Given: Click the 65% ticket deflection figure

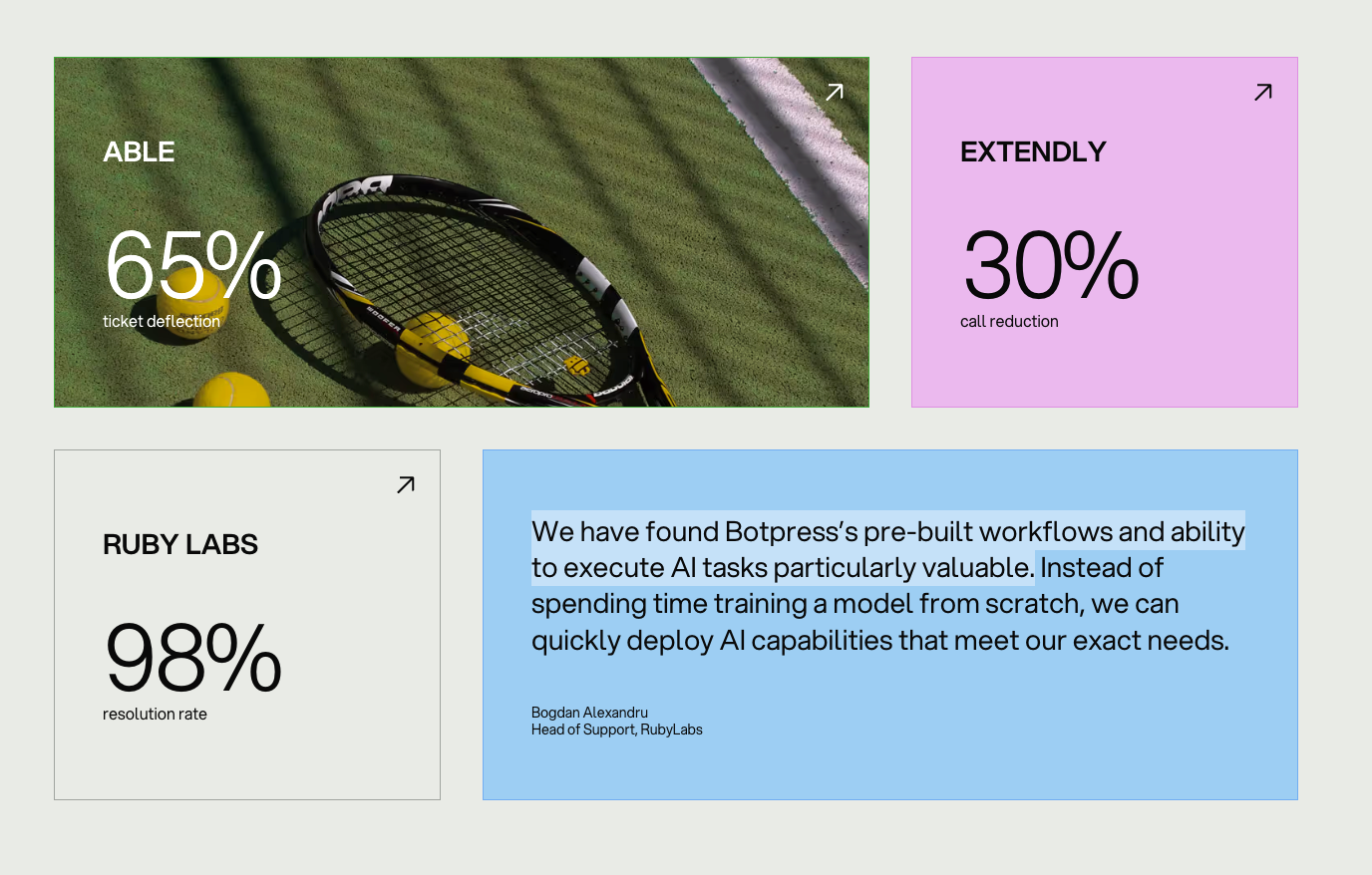Looking at the screenshot, I should click(x=192, y=265).
